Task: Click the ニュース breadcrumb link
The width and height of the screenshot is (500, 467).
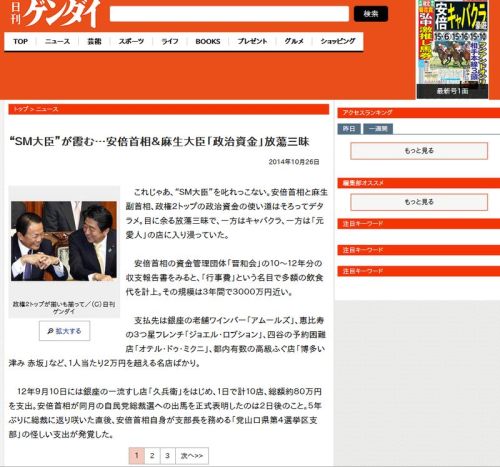Action: point(47,109)
